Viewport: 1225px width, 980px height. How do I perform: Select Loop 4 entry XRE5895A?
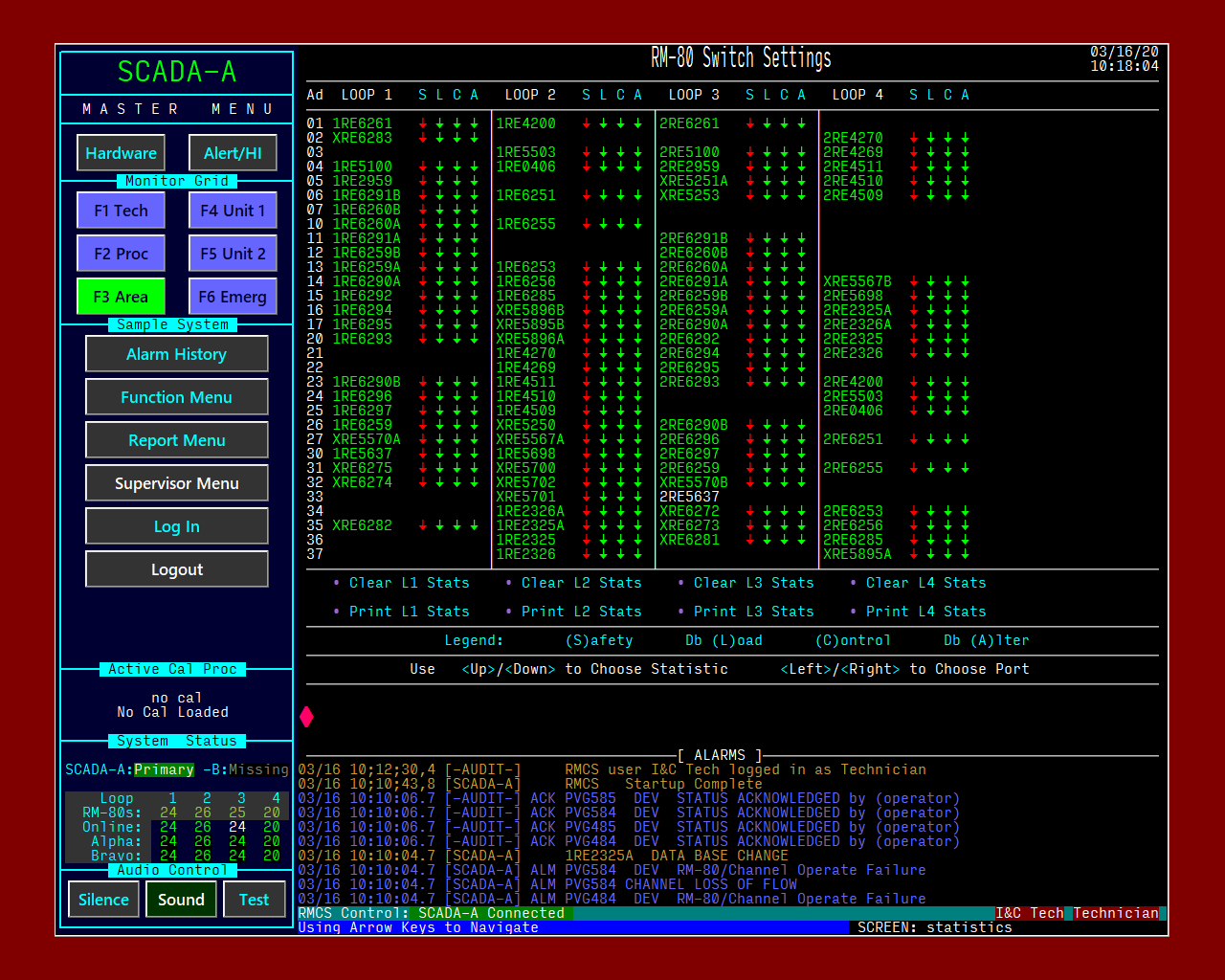[857, 554]
